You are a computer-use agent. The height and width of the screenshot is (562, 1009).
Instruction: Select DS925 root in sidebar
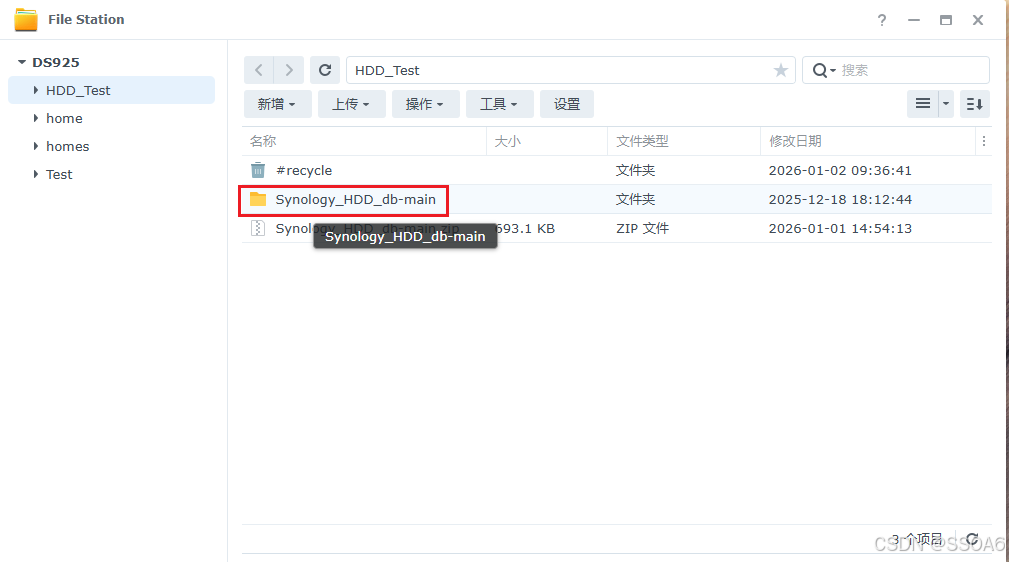(56, 62)
